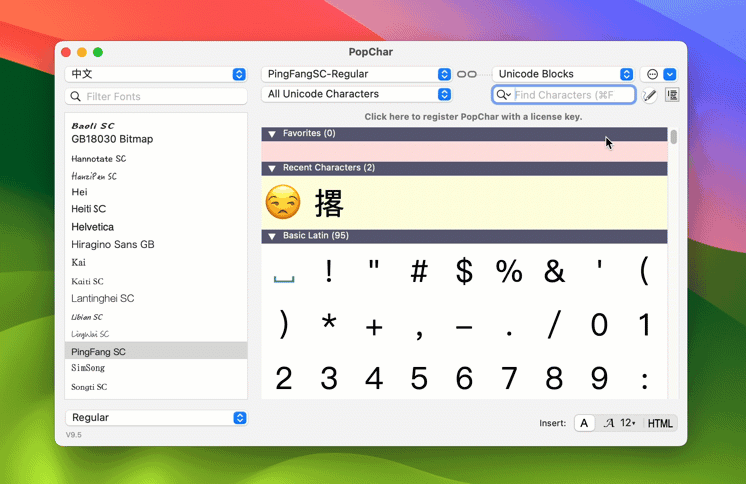This screenshot has height=484, width=746.
Task: Pick the number sign # character
Action: 419,272
